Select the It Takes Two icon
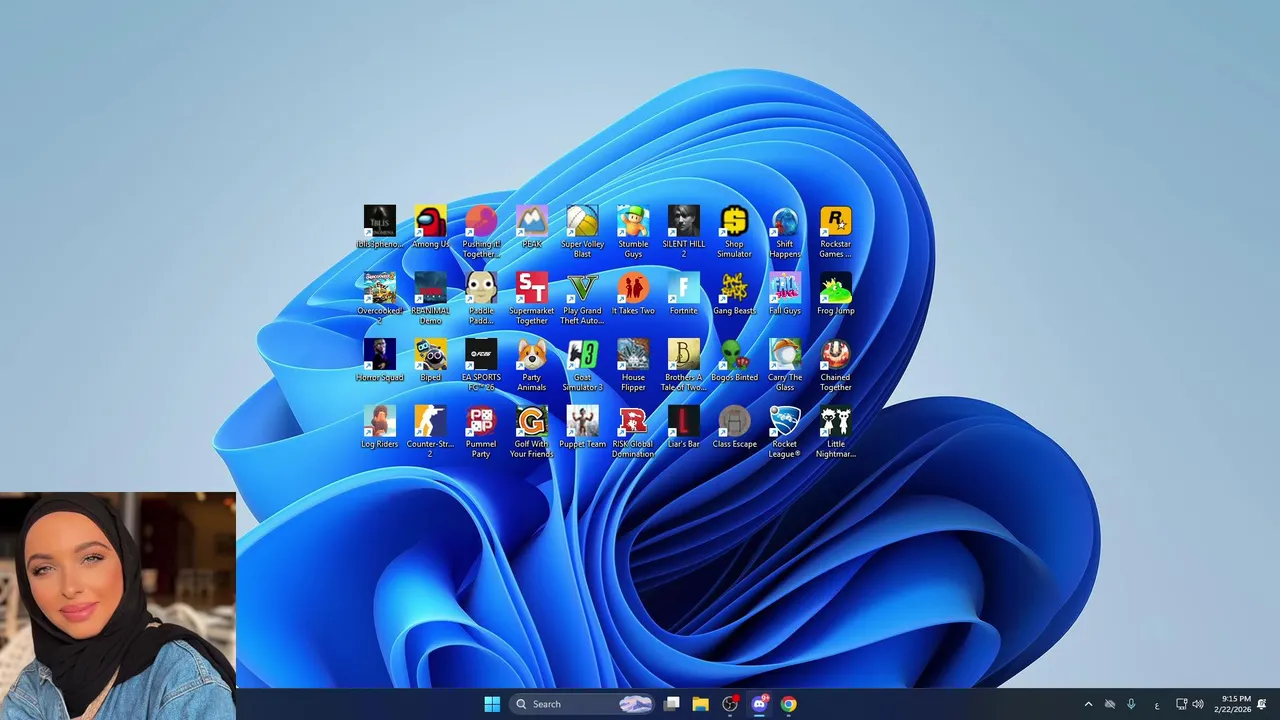This screenshot has height=720, width=1280. click(633, 294)
